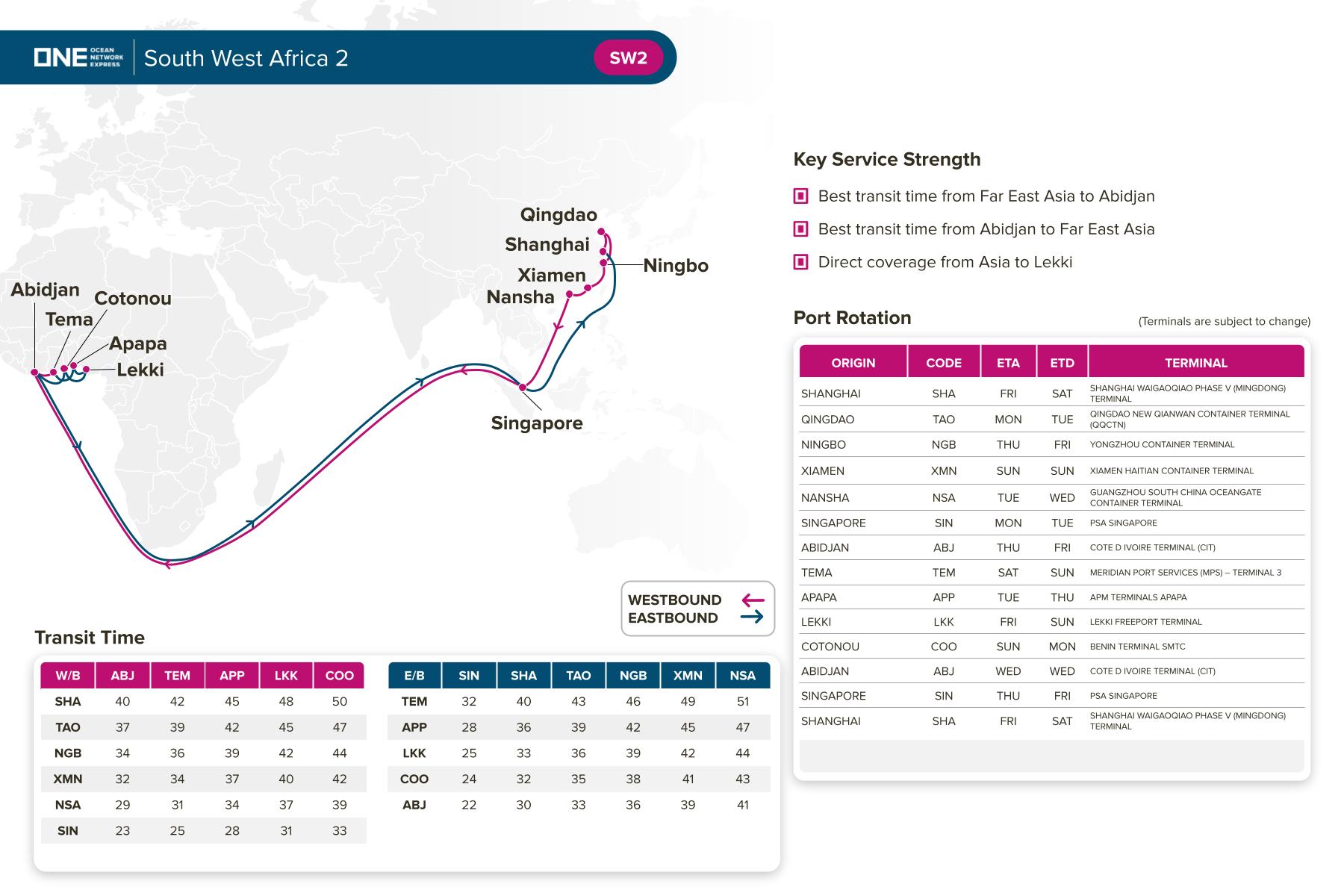Image resolution: width=1344 pixels, height=896 pixels.
Task: Click the TERMINAL column header in Port Rotation
Action: (x=1195, y=363)
